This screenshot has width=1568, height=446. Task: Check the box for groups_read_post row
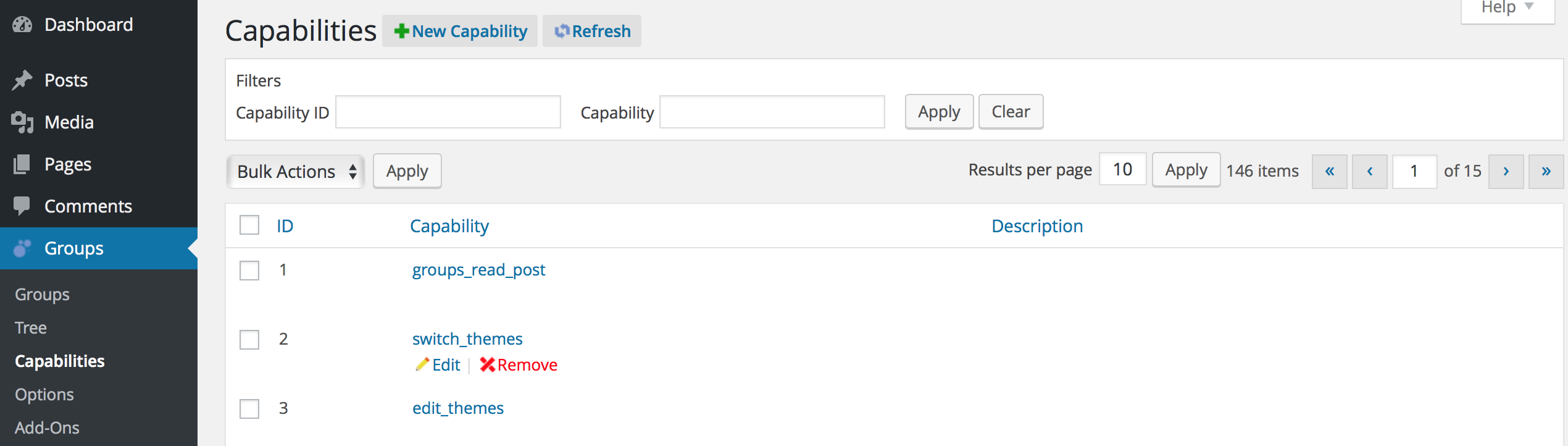tap(249, 271)
